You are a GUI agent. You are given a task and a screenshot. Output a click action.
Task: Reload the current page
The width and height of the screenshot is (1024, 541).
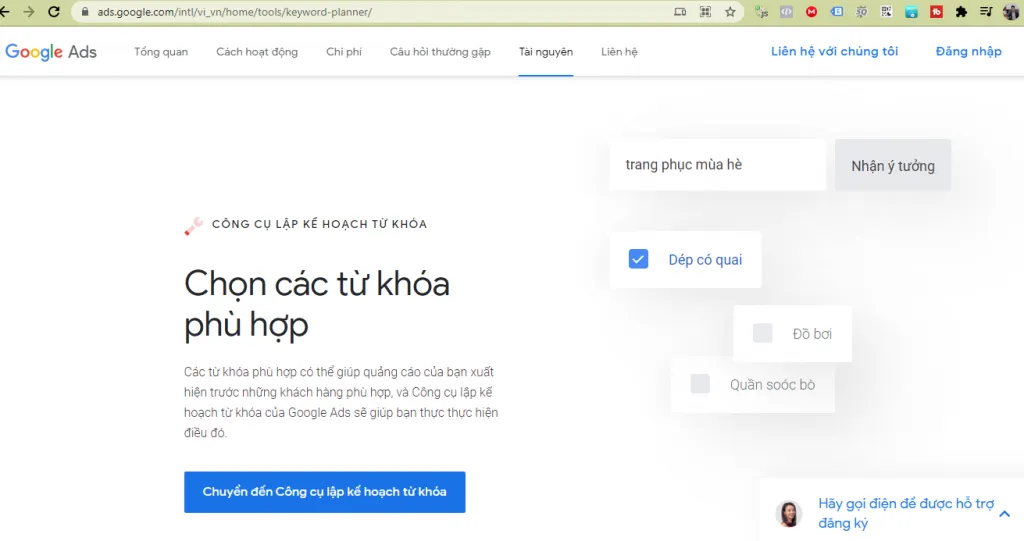pyautogui.click(x=54, y=12)
